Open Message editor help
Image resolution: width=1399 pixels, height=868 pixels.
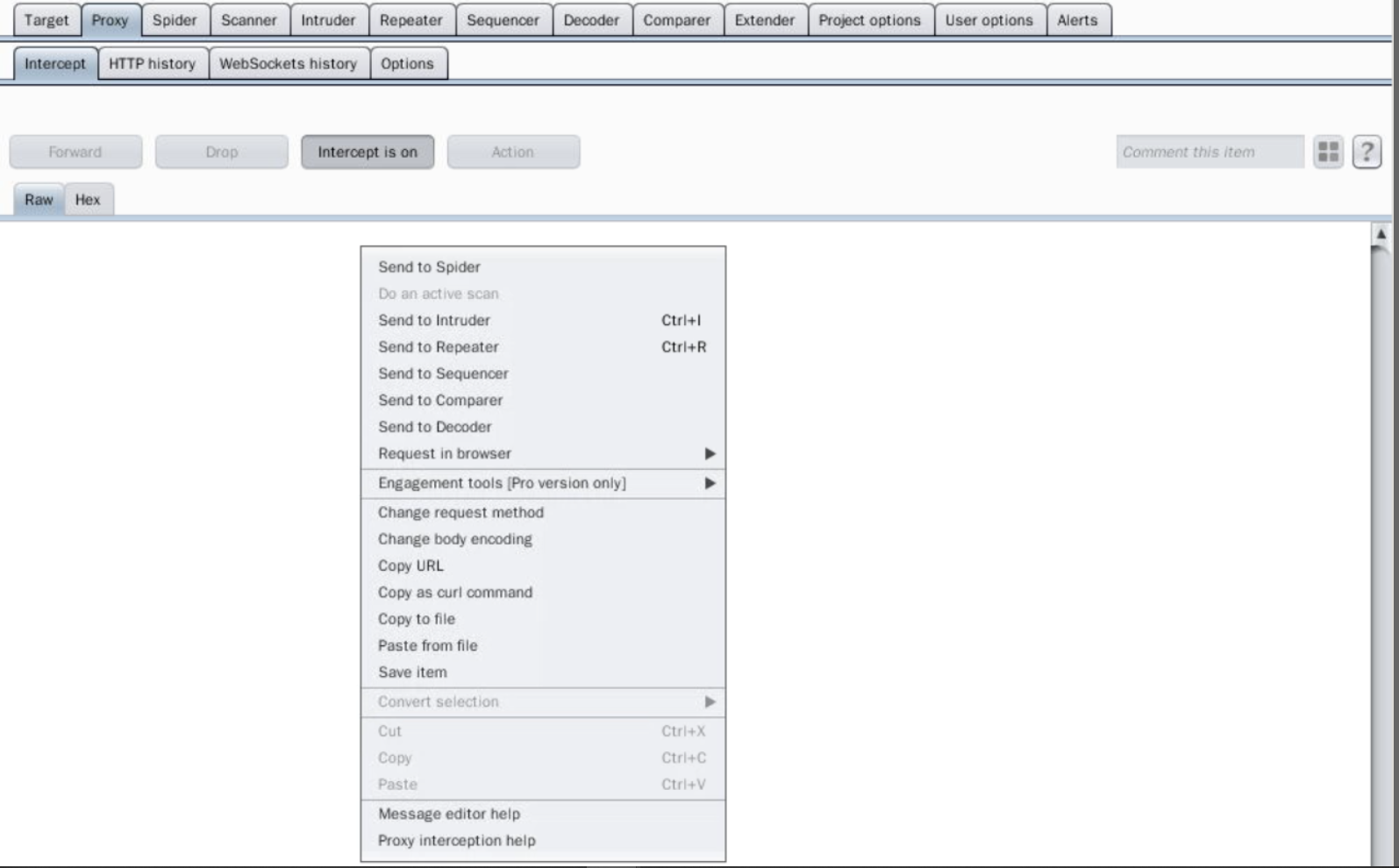(x=543, y=814)
